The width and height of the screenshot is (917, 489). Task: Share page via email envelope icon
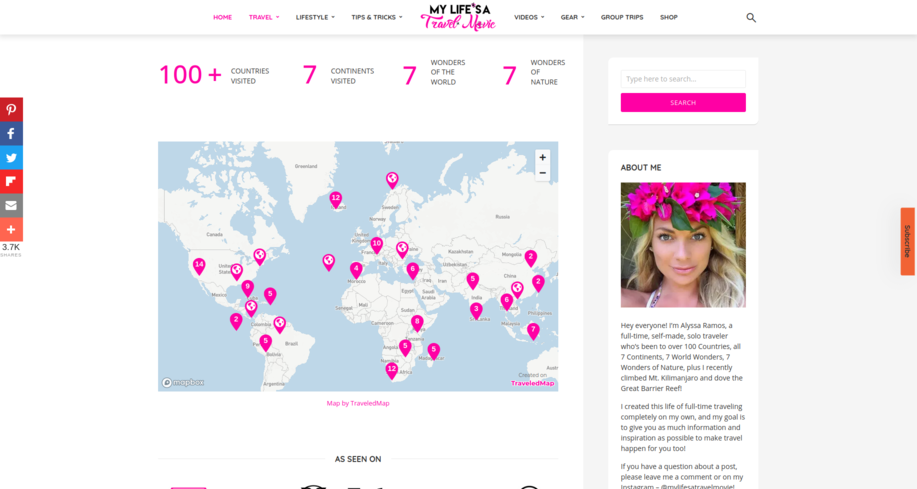pyautogui.click(x=11, y=206)
